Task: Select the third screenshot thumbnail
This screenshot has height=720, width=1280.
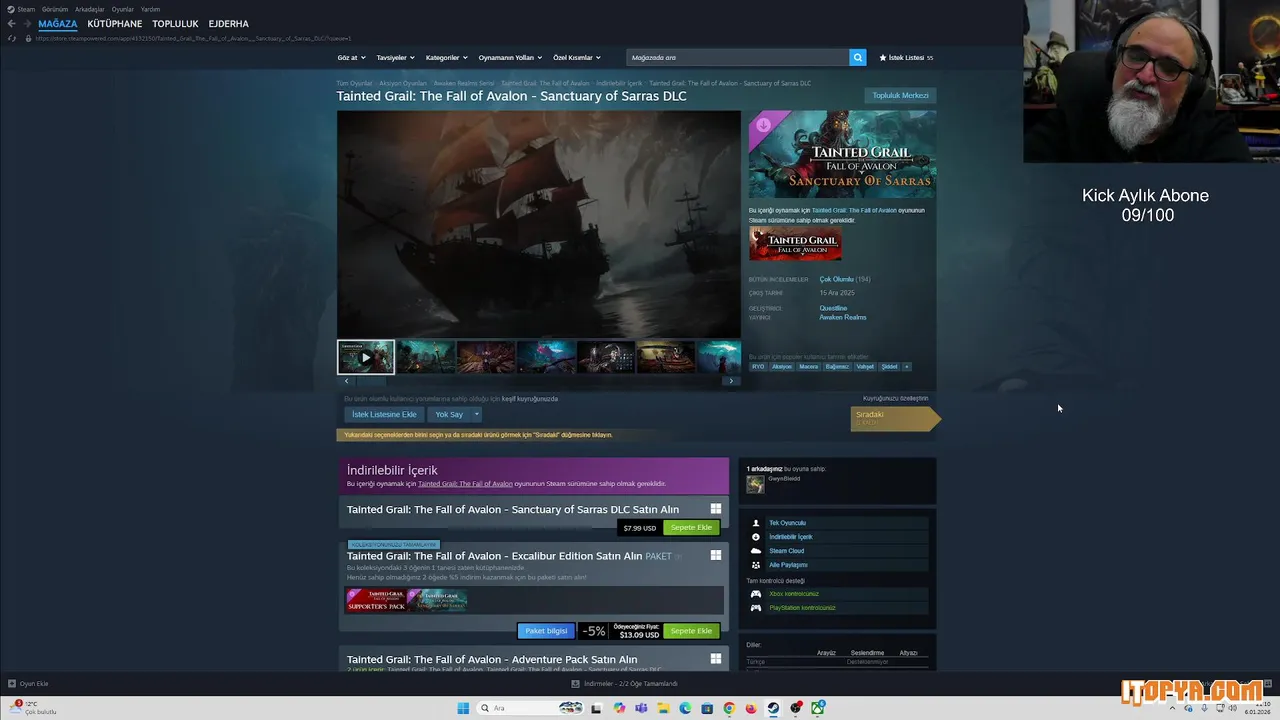Action: (486, 357)
